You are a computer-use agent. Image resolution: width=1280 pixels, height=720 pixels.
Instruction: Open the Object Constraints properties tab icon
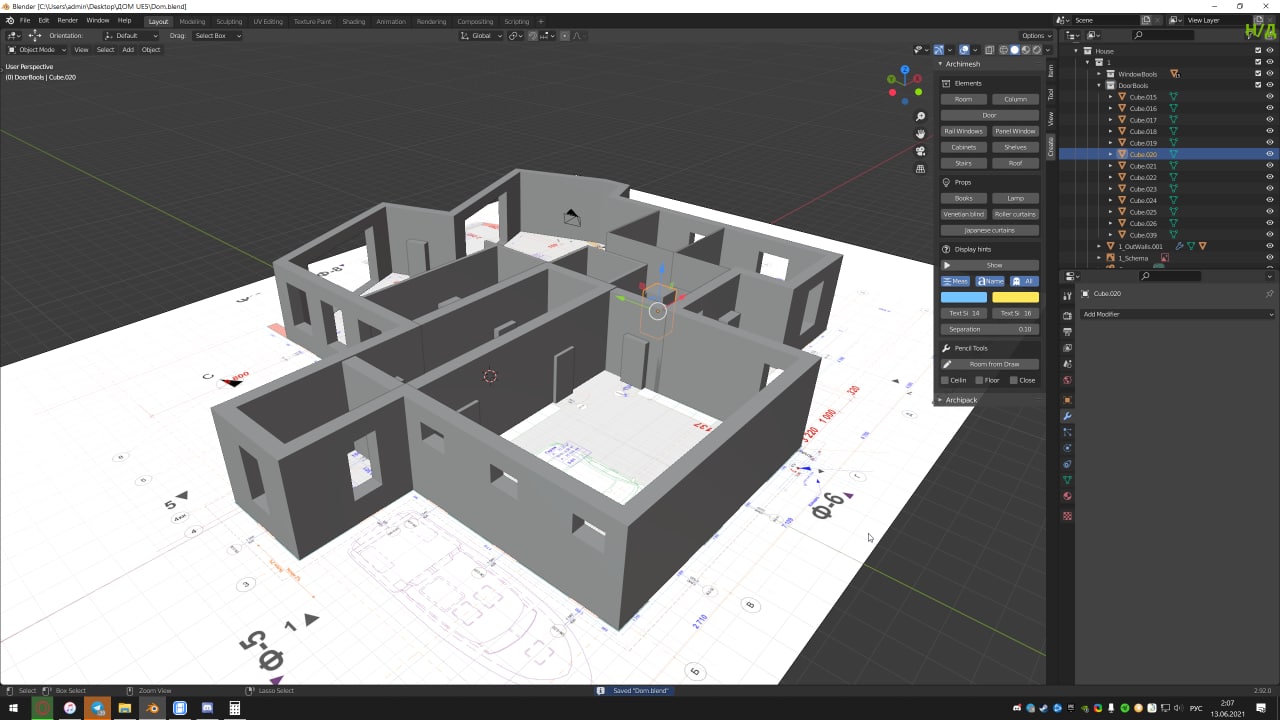[x=1067, y=464]
